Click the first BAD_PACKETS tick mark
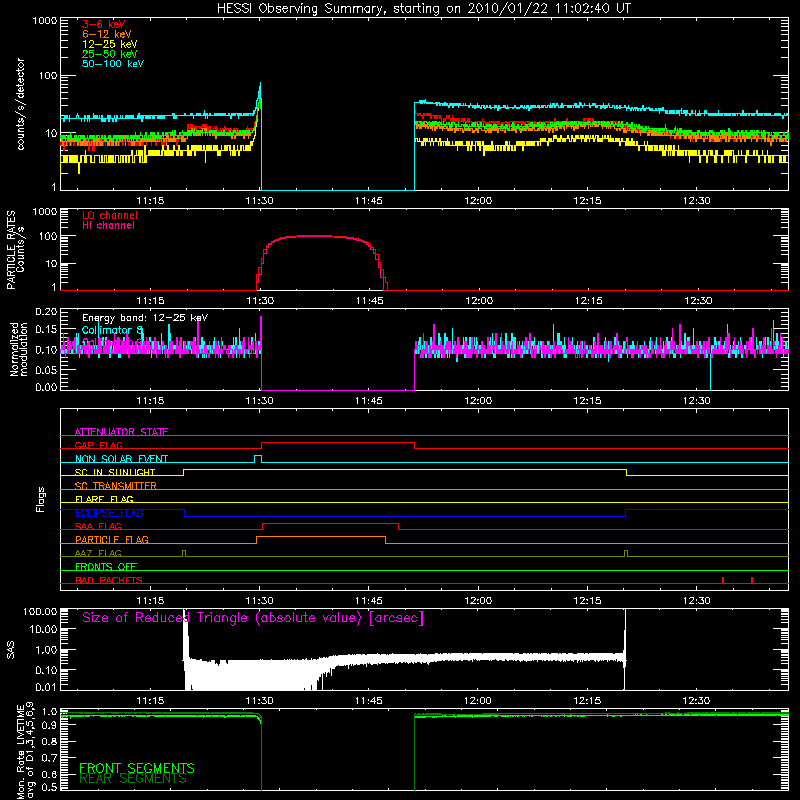This screenshot has width=800, height=800. click(x=723, y=580)
